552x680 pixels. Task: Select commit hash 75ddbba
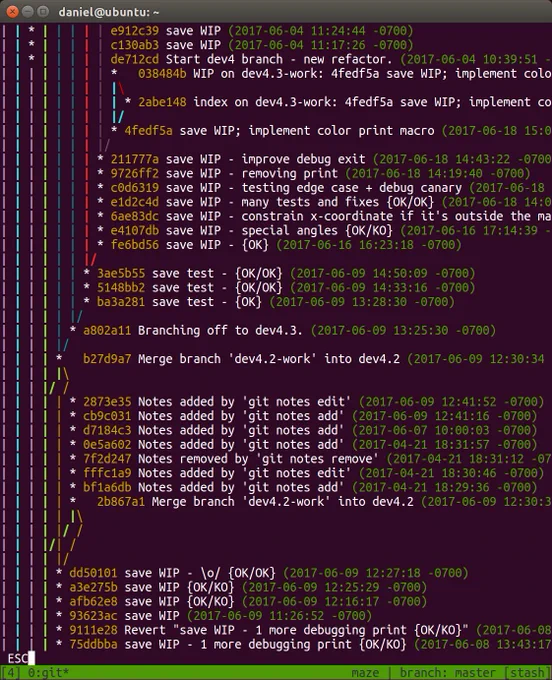coord(93,645)
